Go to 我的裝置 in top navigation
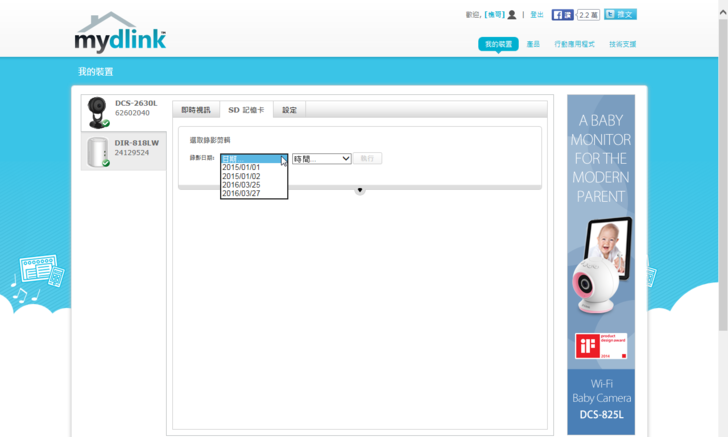 (x=498, y=44)
